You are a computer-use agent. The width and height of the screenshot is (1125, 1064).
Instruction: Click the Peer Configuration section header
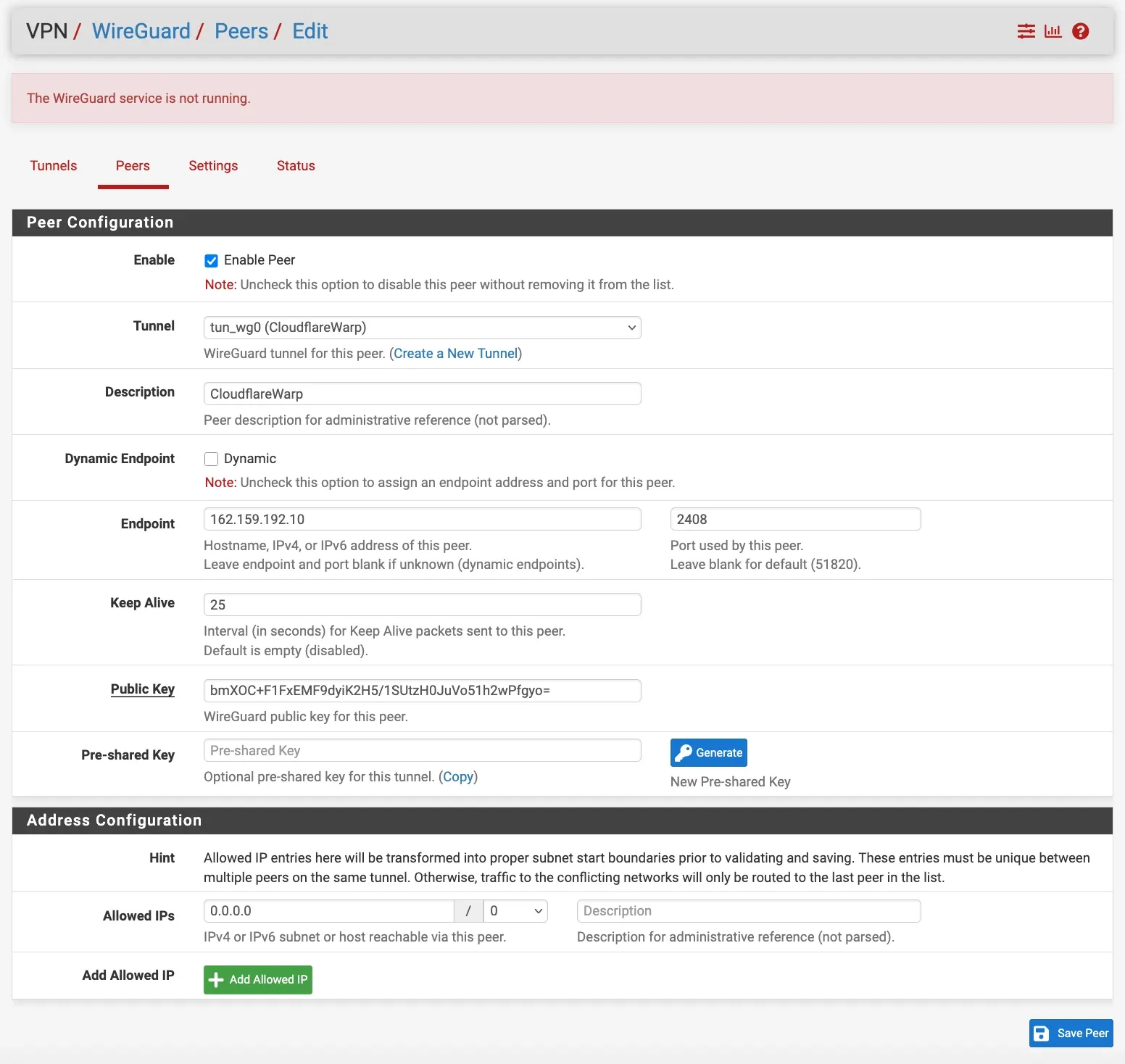click(x=562, y=223)
